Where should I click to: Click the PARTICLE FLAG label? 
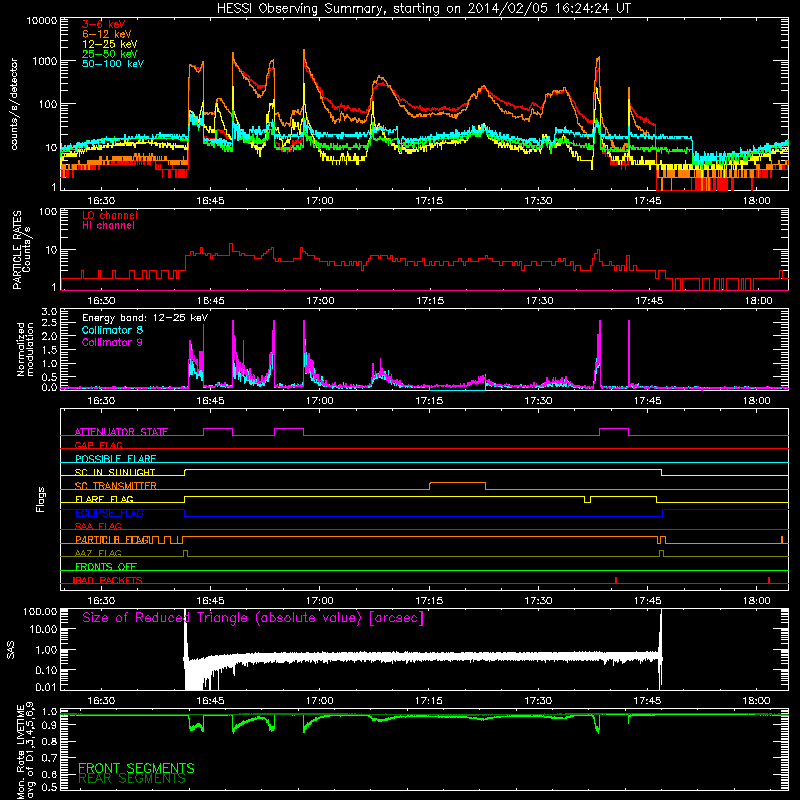click(x=112, y=540)
